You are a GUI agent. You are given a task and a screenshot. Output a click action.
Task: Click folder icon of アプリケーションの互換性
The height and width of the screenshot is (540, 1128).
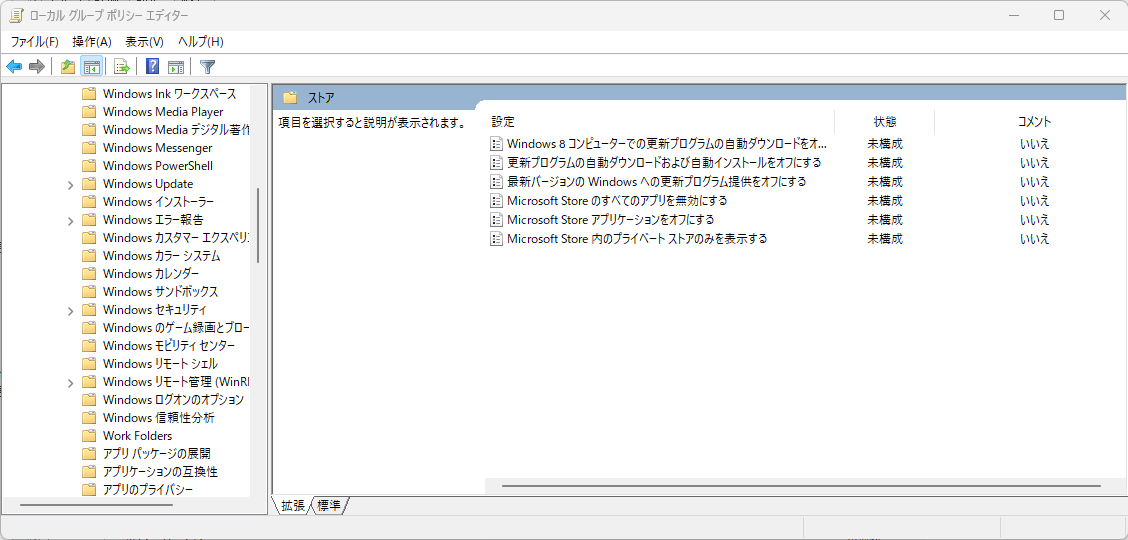coord(89,471)
